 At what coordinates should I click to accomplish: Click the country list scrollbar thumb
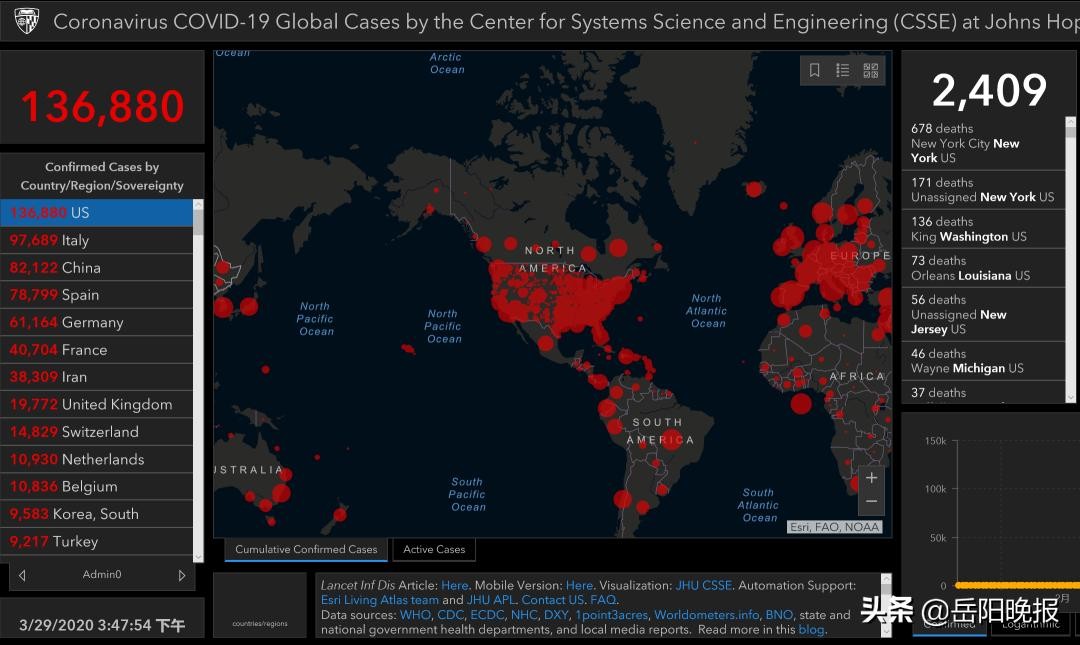[x=198, y=223]
